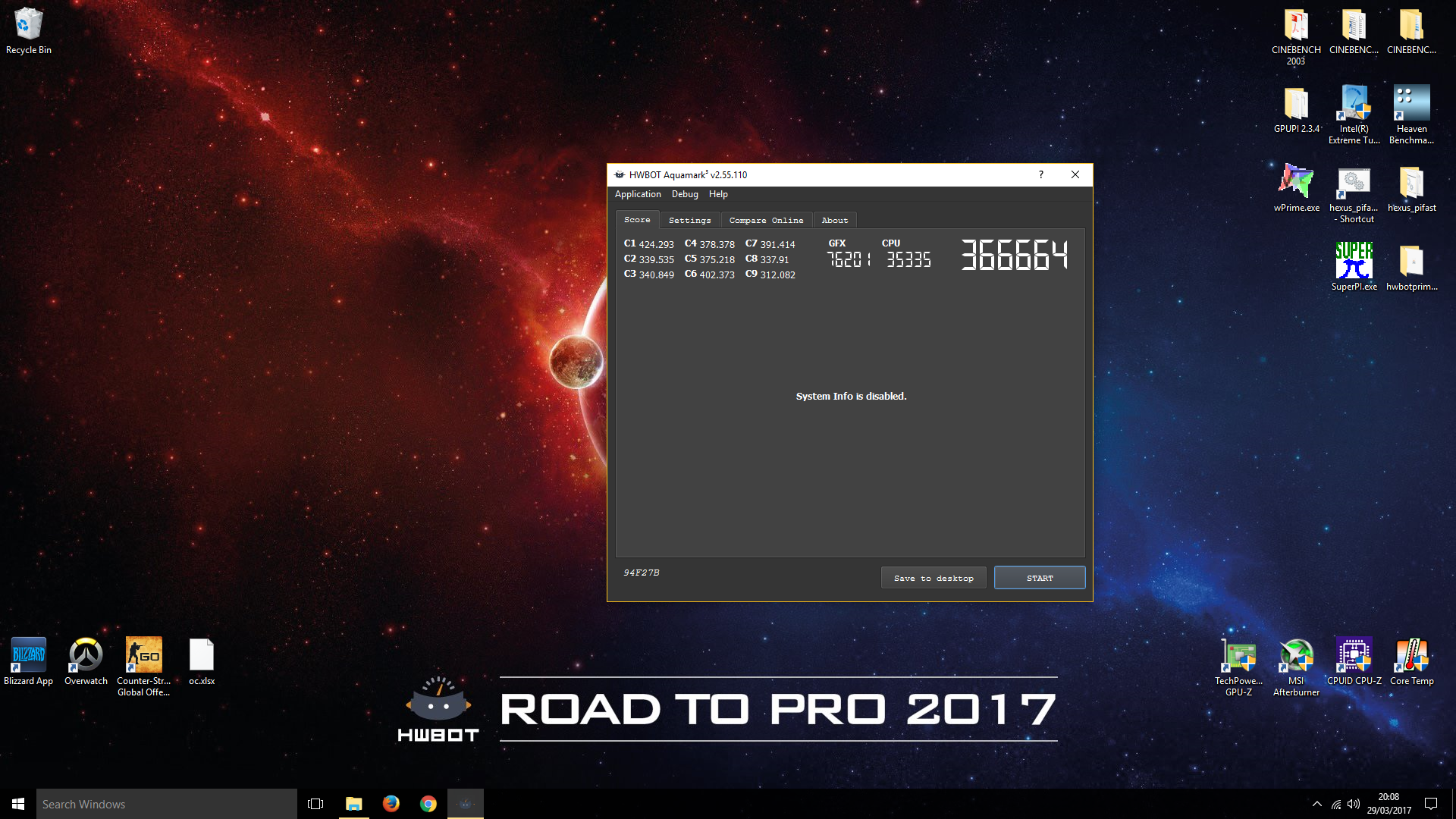Screen dimensions: 1456x819
Task: Open Chrome from the taskbar
Action: click(428, 804)
